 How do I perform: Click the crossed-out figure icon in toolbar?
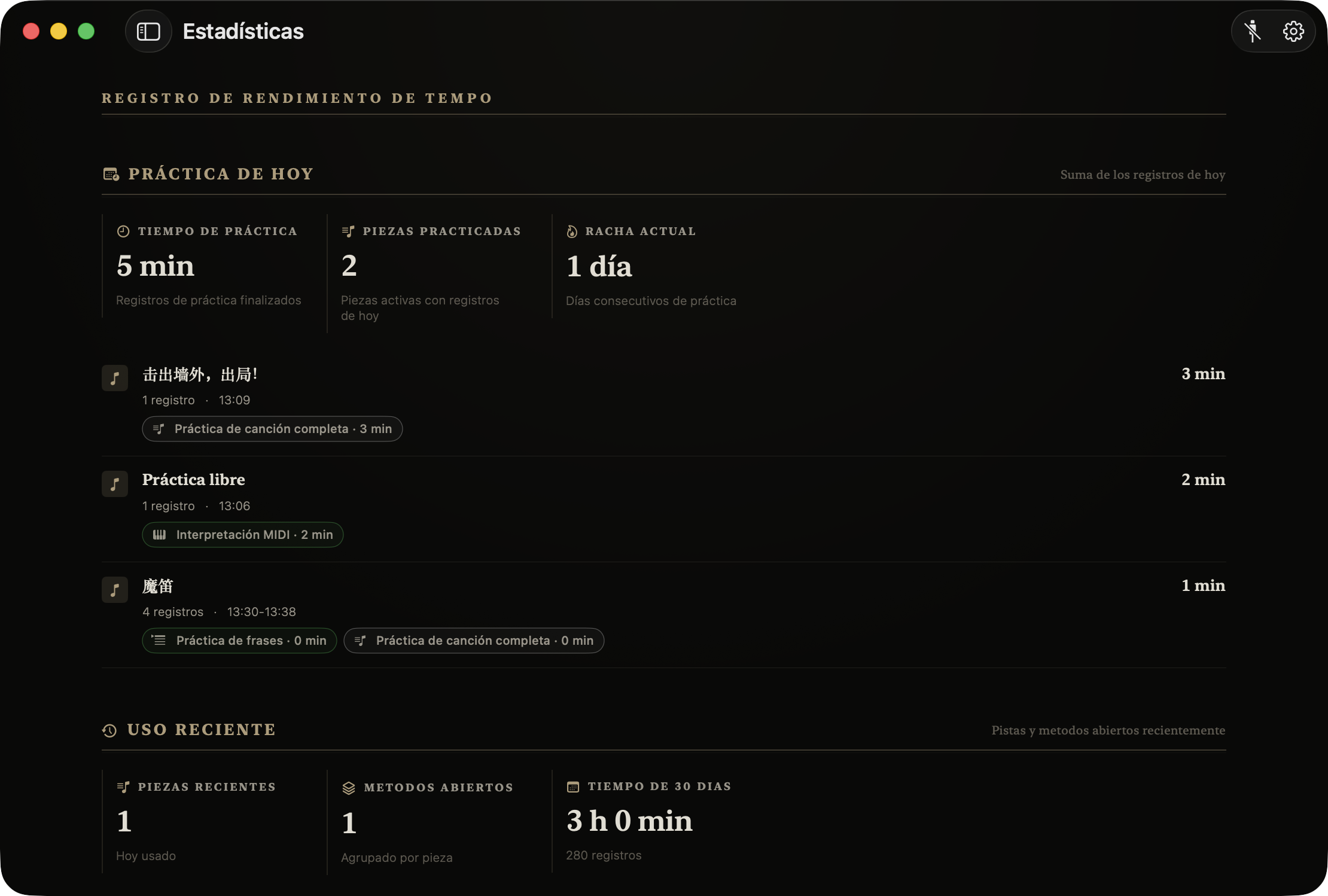click(x=1253, y=31)
